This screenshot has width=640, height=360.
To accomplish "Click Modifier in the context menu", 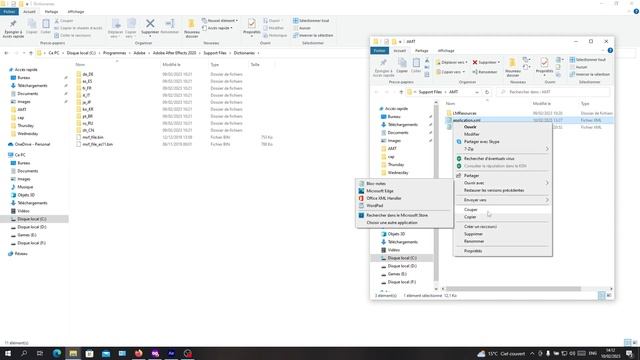I will pos(503,134).
